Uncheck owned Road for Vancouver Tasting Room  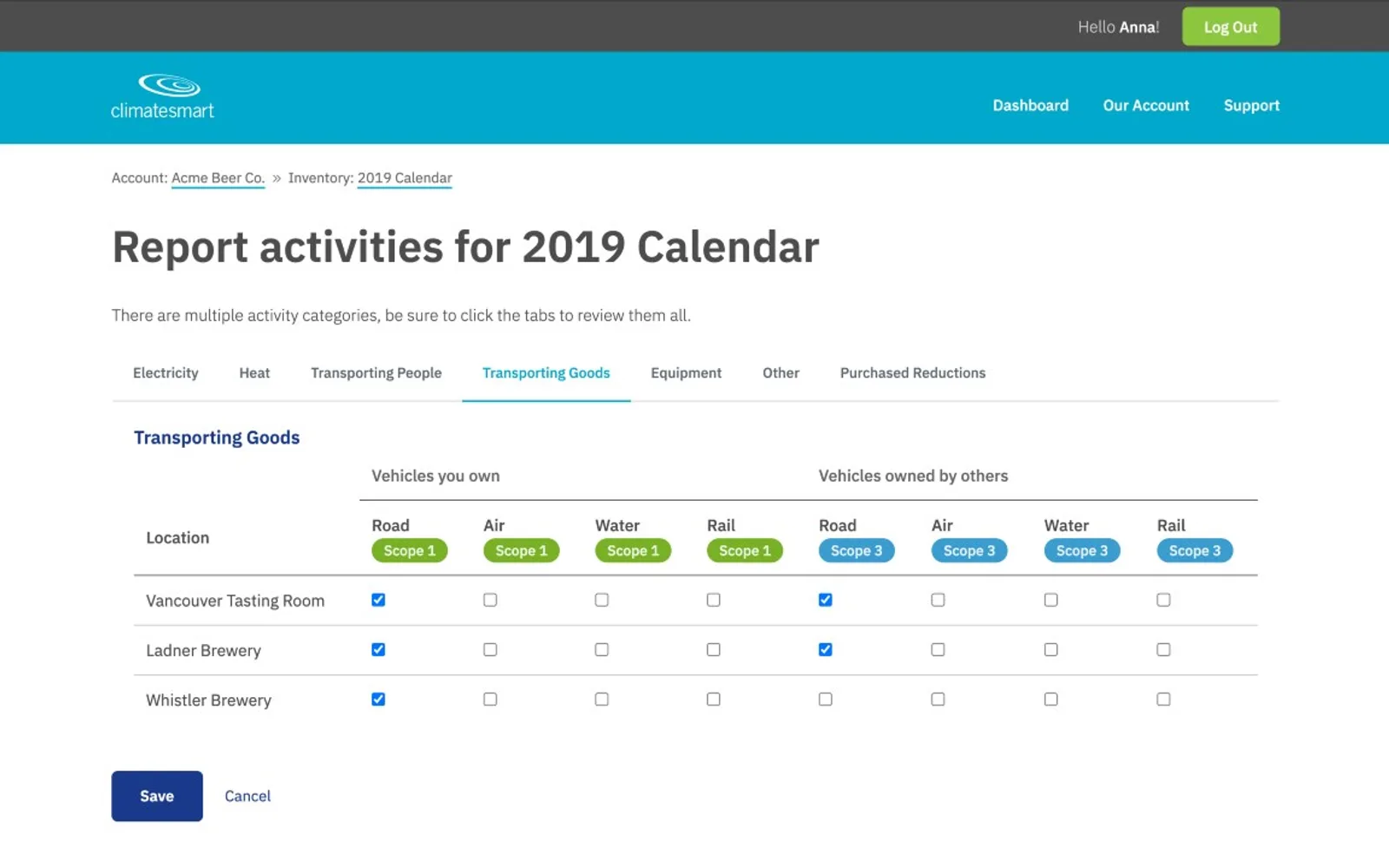[x=379, y=600]
